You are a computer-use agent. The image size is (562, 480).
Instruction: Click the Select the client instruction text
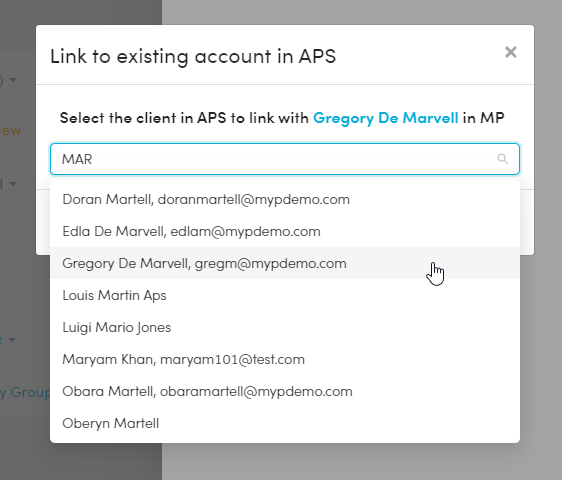tap(282, 118)
